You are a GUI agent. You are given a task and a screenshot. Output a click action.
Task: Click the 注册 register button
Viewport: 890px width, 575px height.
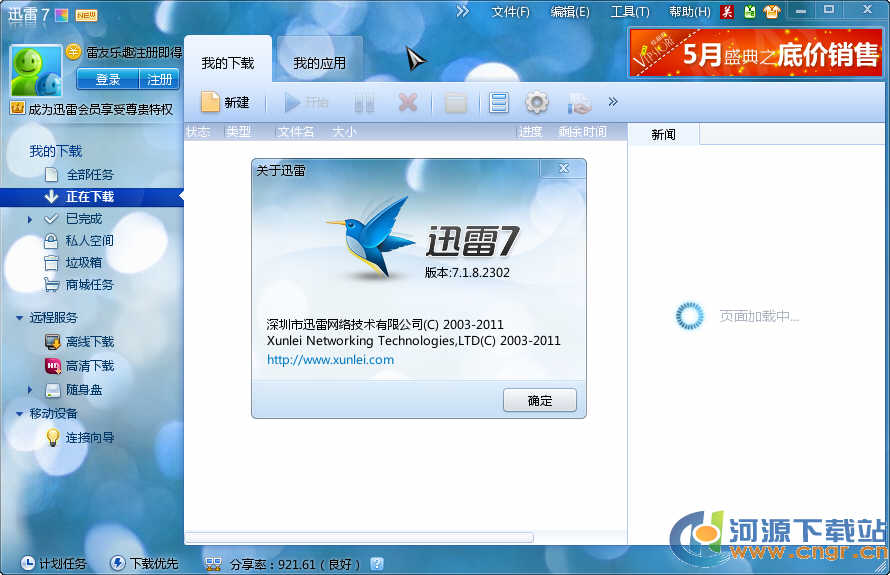(x=159, y=79)
